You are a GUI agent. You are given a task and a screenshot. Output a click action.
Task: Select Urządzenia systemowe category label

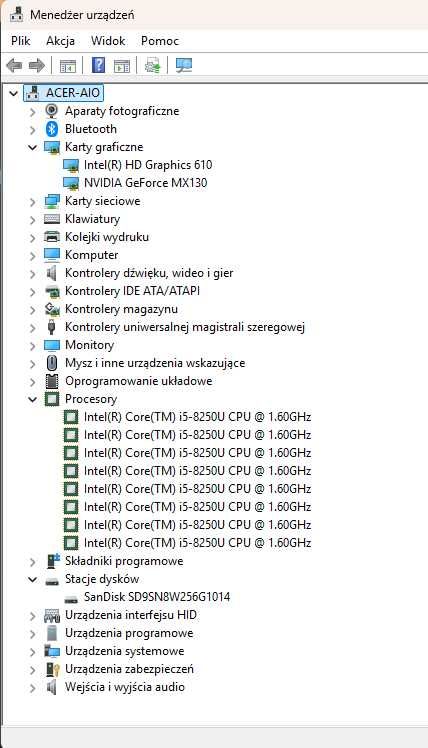[125, 651]
